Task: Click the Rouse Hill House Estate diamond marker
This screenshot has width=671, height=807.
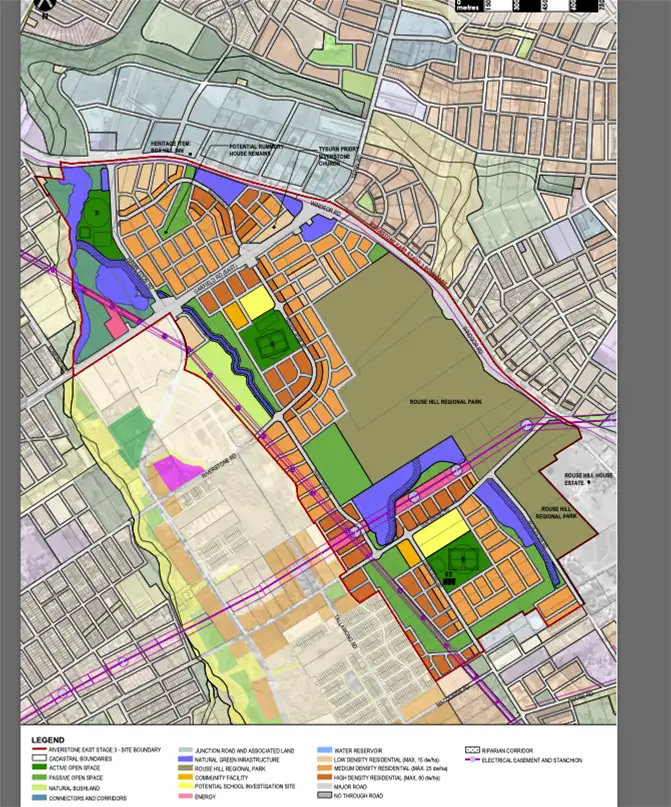Action: 591,483
